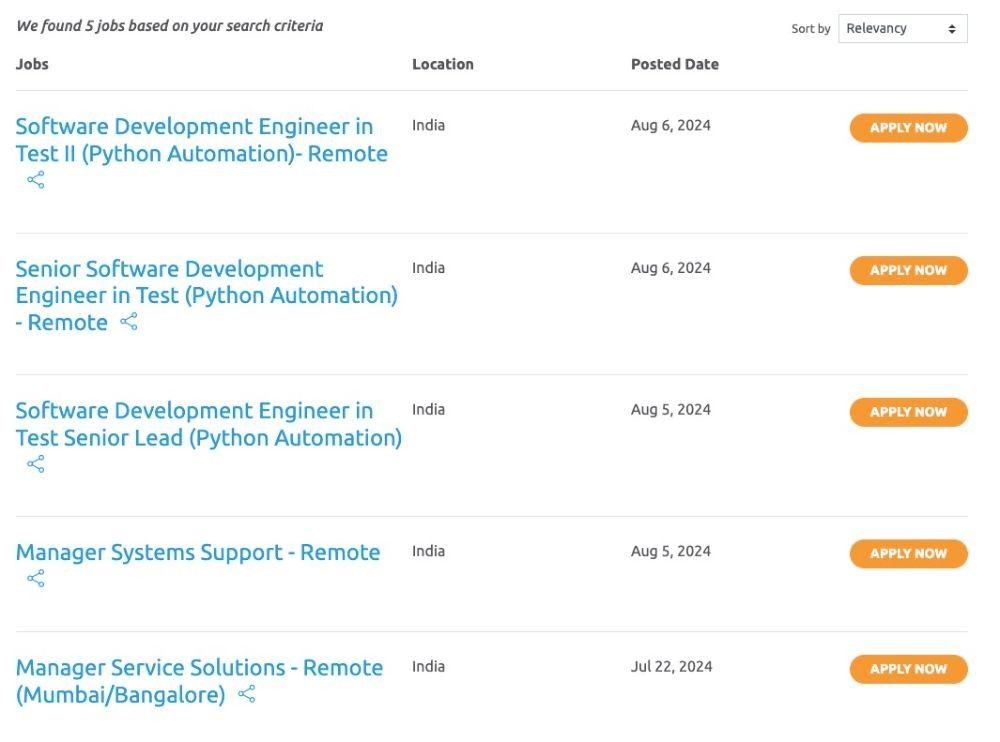Share the Test Senior Lead job posting
Image resolution: width=1000 pixels, height=742 pixels.
[x=36, y=464]
